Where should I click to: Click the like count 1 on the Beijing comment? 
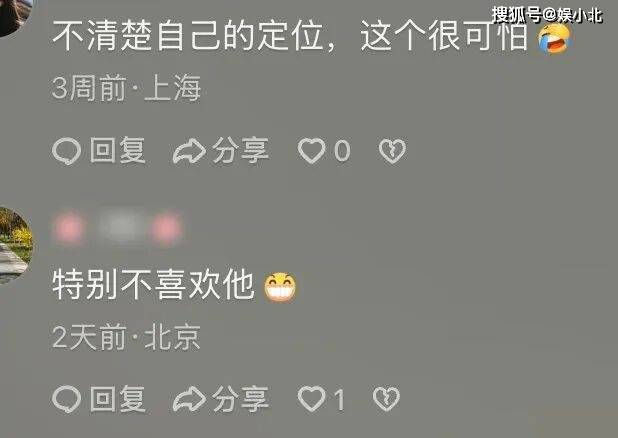tap(339, 399)
